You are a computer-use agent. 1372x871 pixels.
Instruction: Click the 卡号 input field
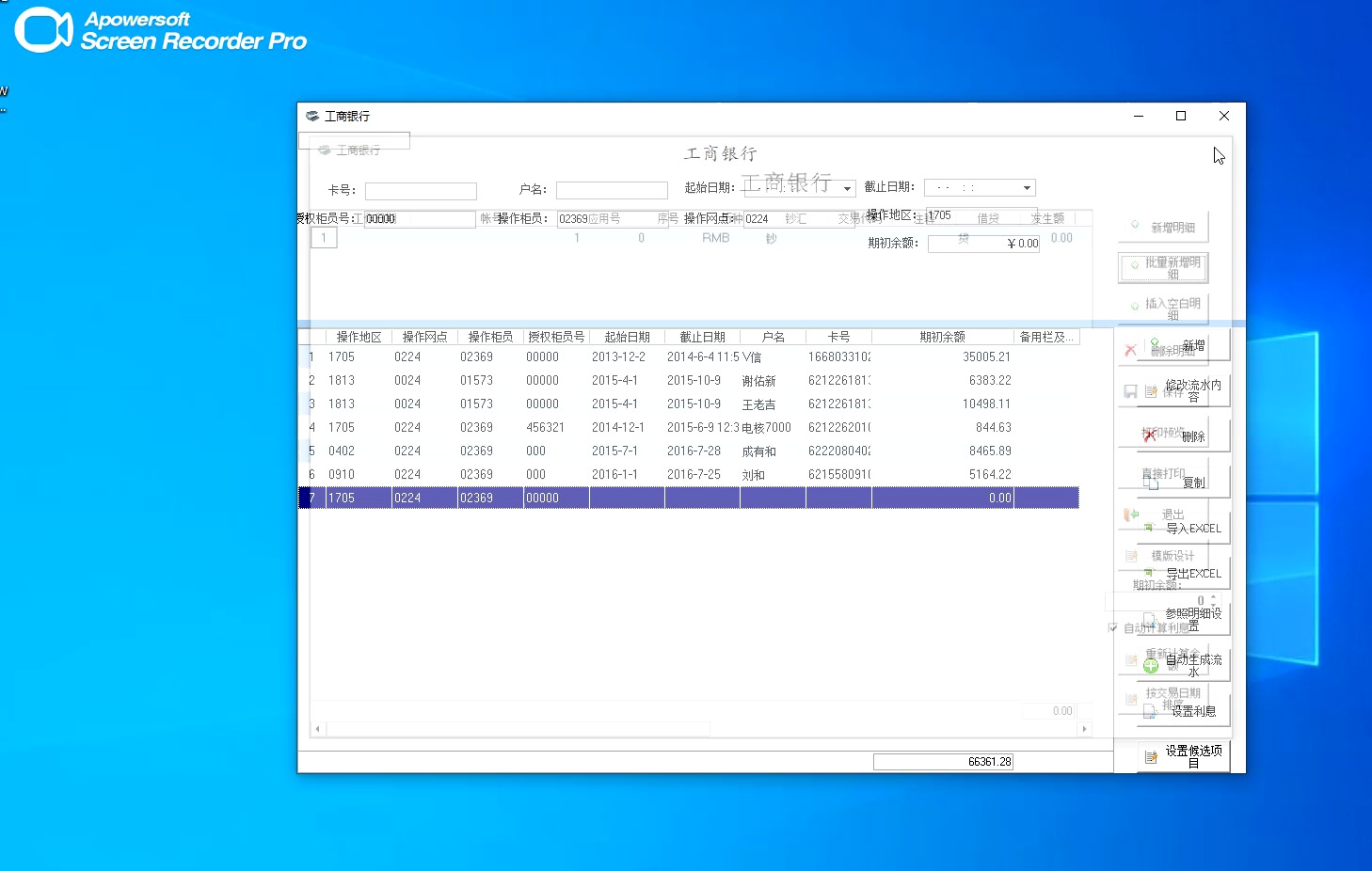421,191
